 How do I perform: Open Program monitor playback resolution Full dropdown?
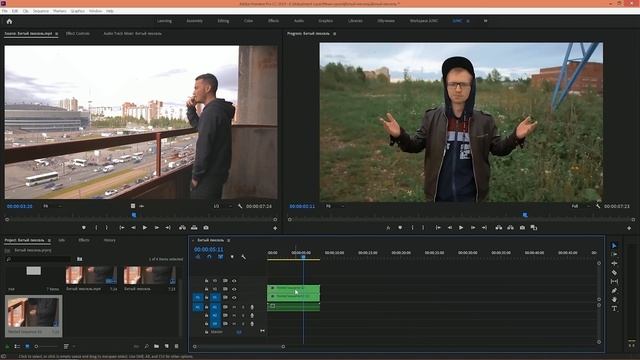[x=580, y=206]
